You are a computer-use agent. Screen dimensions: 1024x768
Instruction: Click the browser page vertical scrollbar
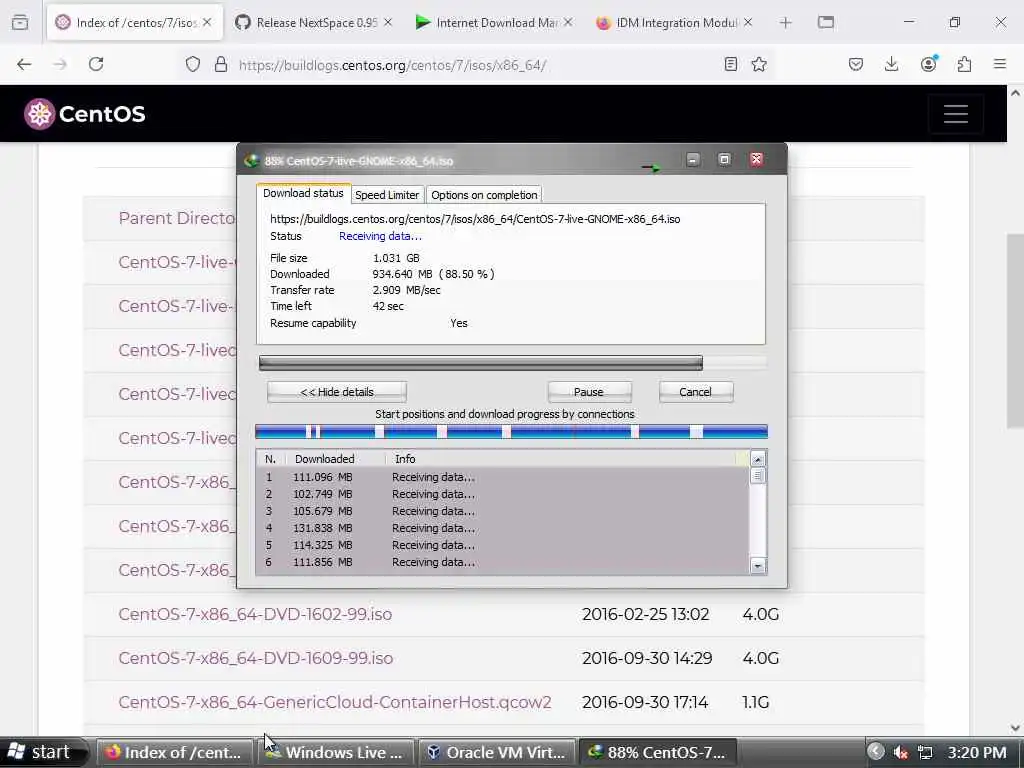tap(1015, 331)
